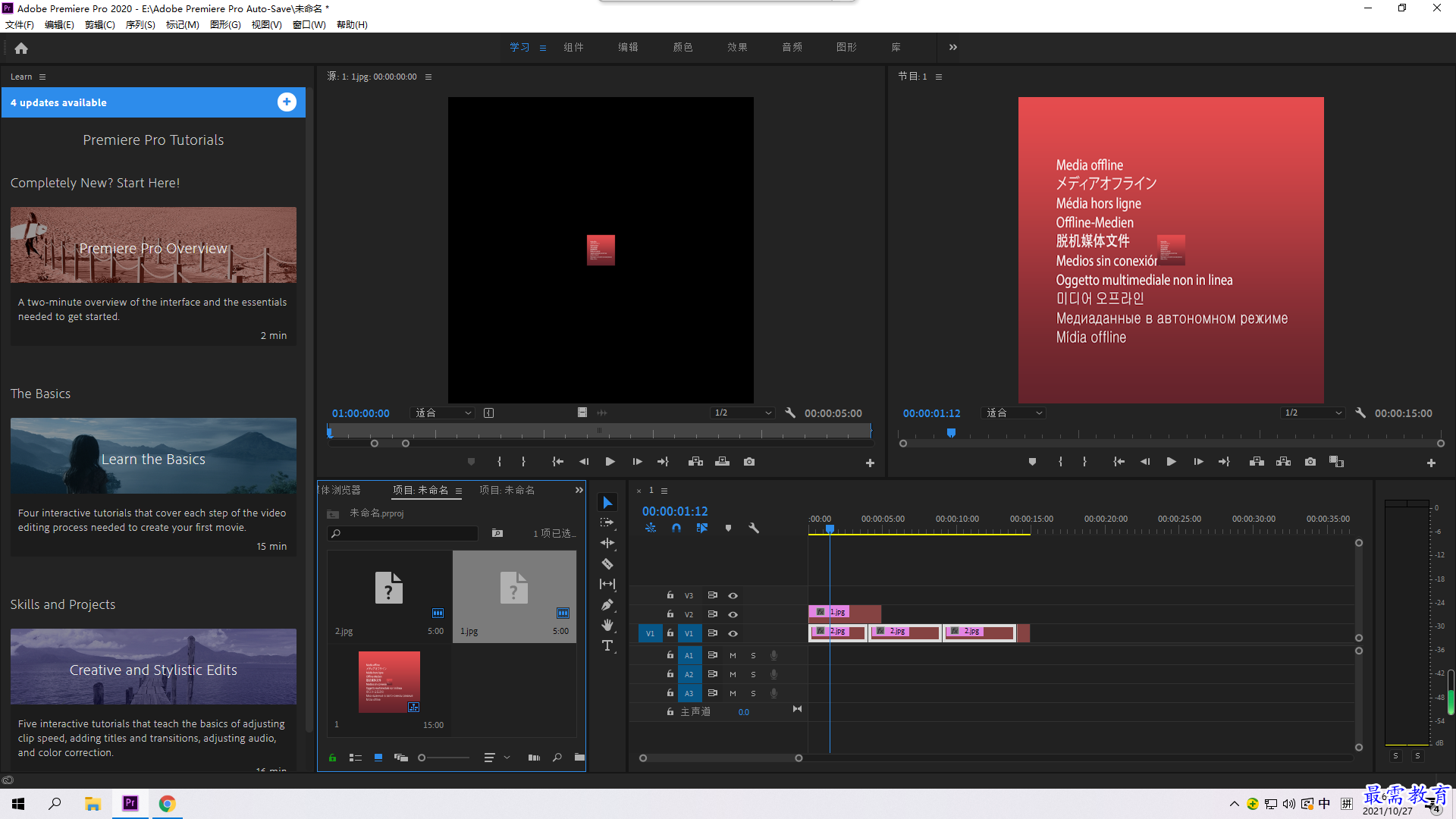Click Export Frame camera in Program monitor
The image size is (1456, 819).
click(x=1310, y=462)
